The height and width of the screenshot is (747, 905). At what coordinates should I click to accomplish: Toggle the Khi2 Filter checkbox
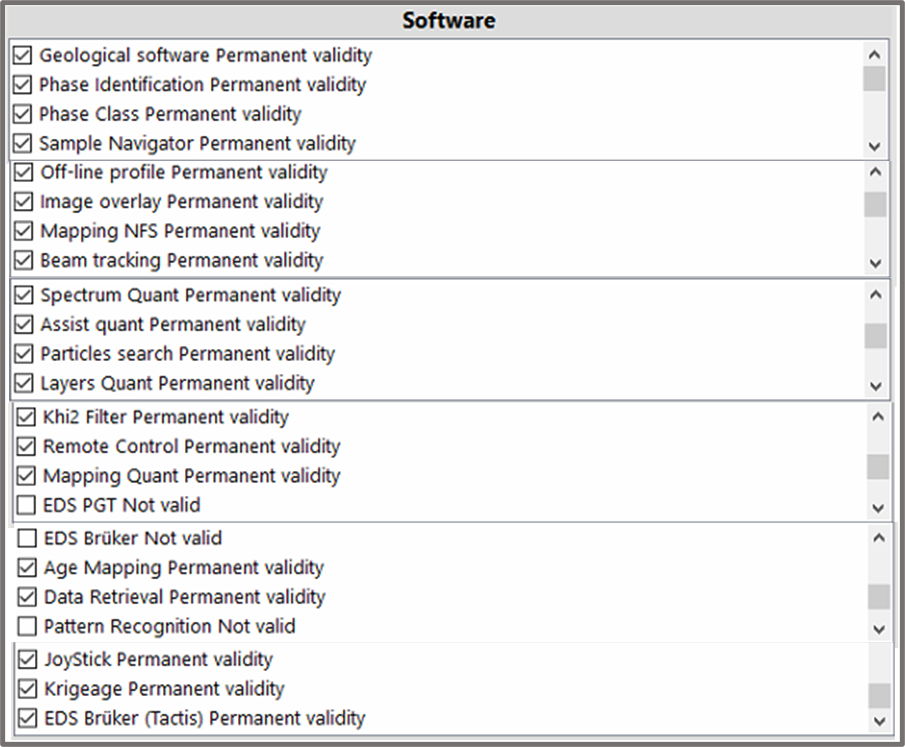(27, 417)
